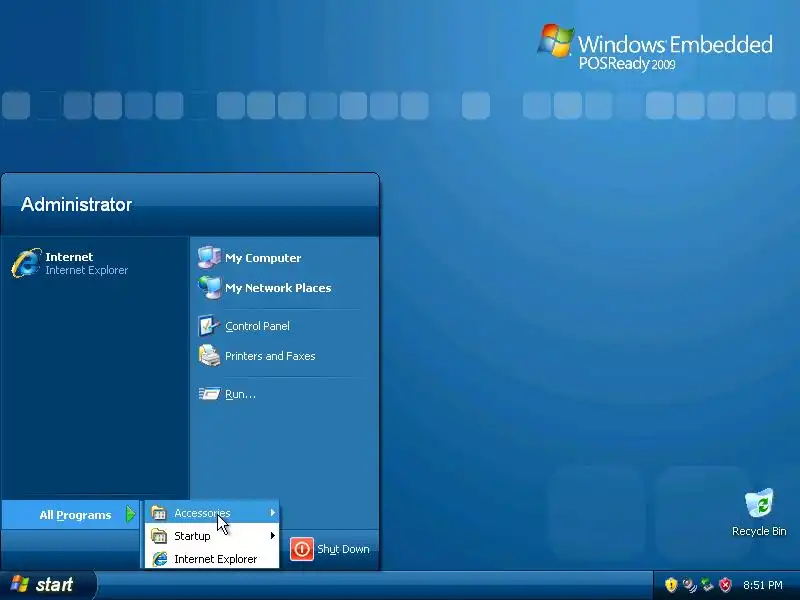The image size is (800, 600).
Task: Click the red security alert tray icon
Action: point(725,585)
